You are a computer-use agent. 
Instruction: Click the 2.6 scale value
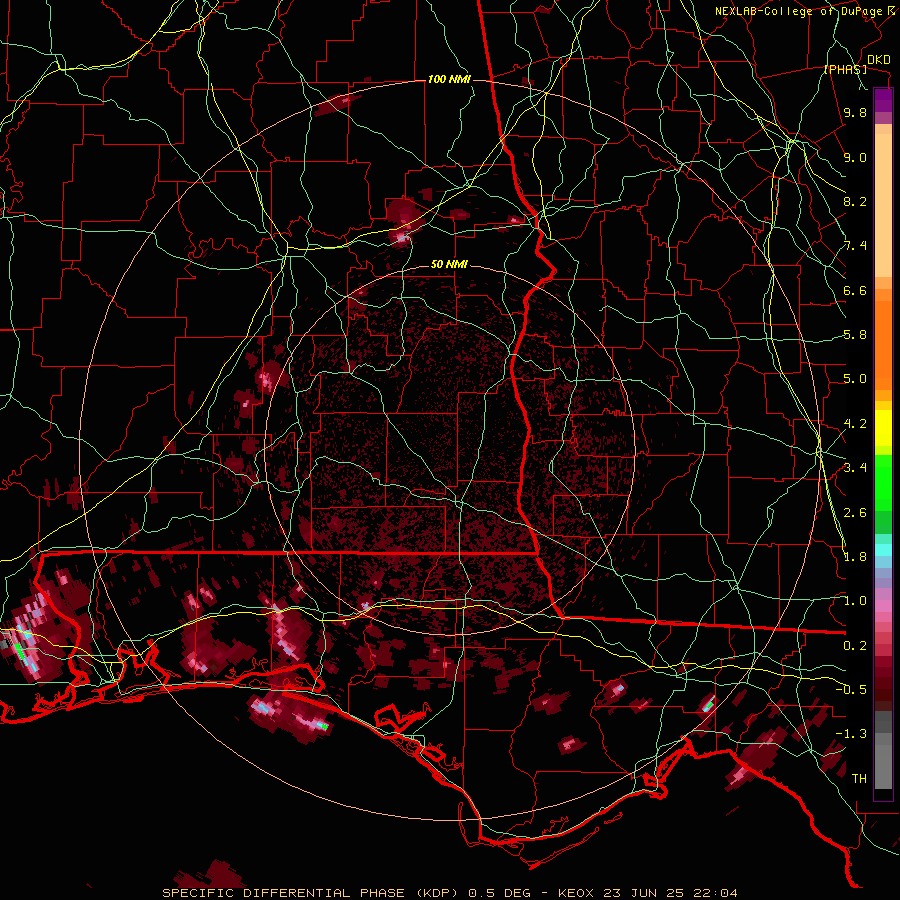[x=855, y=513]
